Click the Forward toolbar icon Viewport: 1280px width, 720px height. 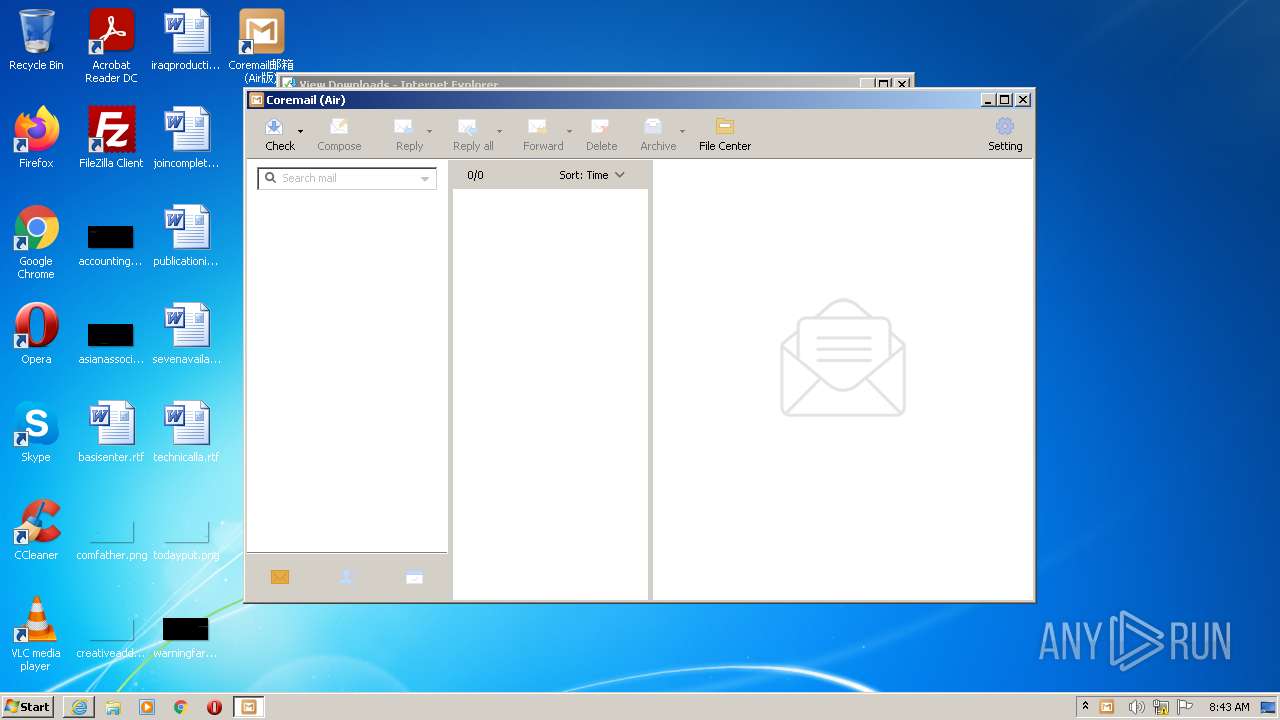537,127
